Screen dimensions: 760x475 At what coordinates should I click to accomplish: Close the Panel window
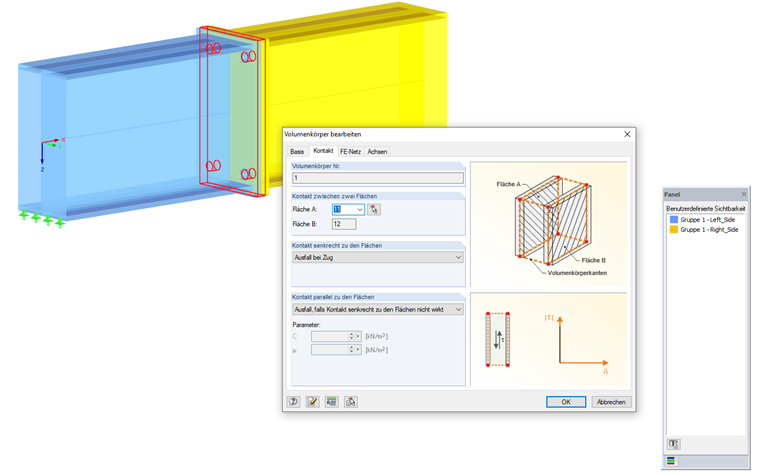pyautogui.click(x=744, y=194)
